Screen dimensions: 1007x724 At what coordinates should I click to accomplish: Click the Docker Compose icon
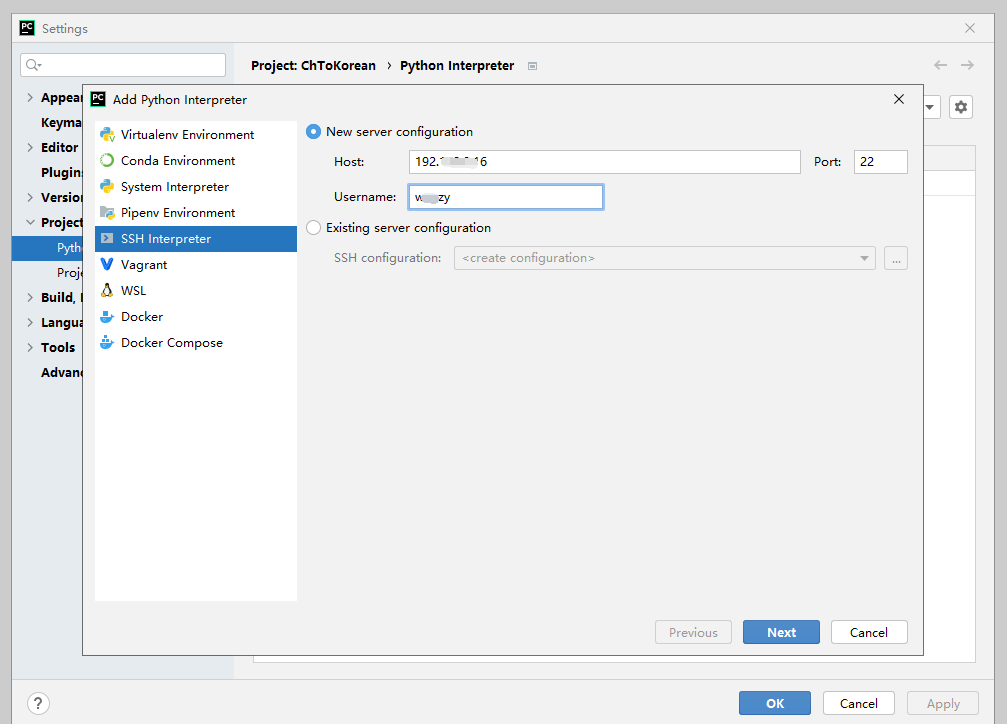[107, 342]
